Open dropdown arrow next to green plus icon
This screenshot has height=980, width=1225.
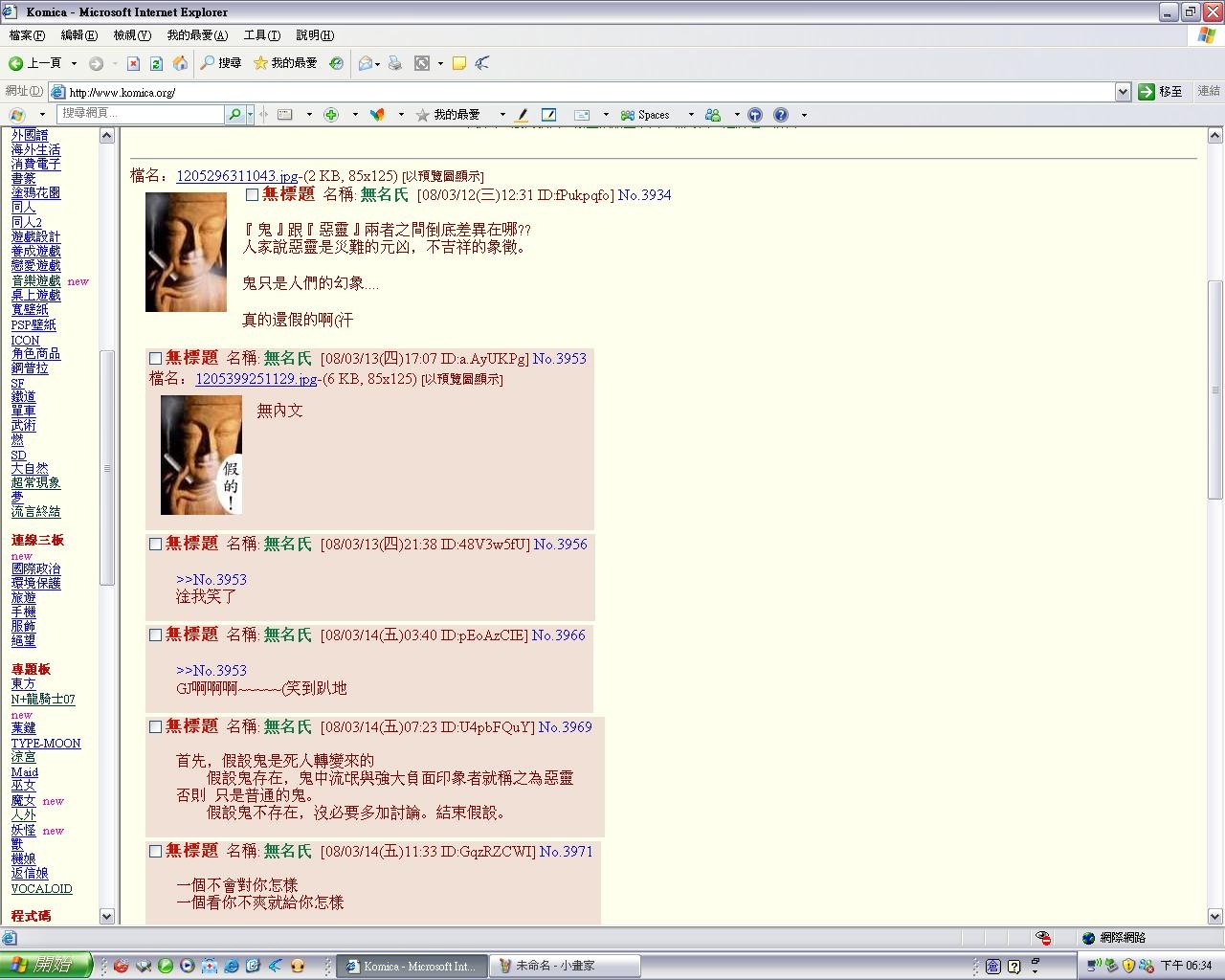(355, 115)
